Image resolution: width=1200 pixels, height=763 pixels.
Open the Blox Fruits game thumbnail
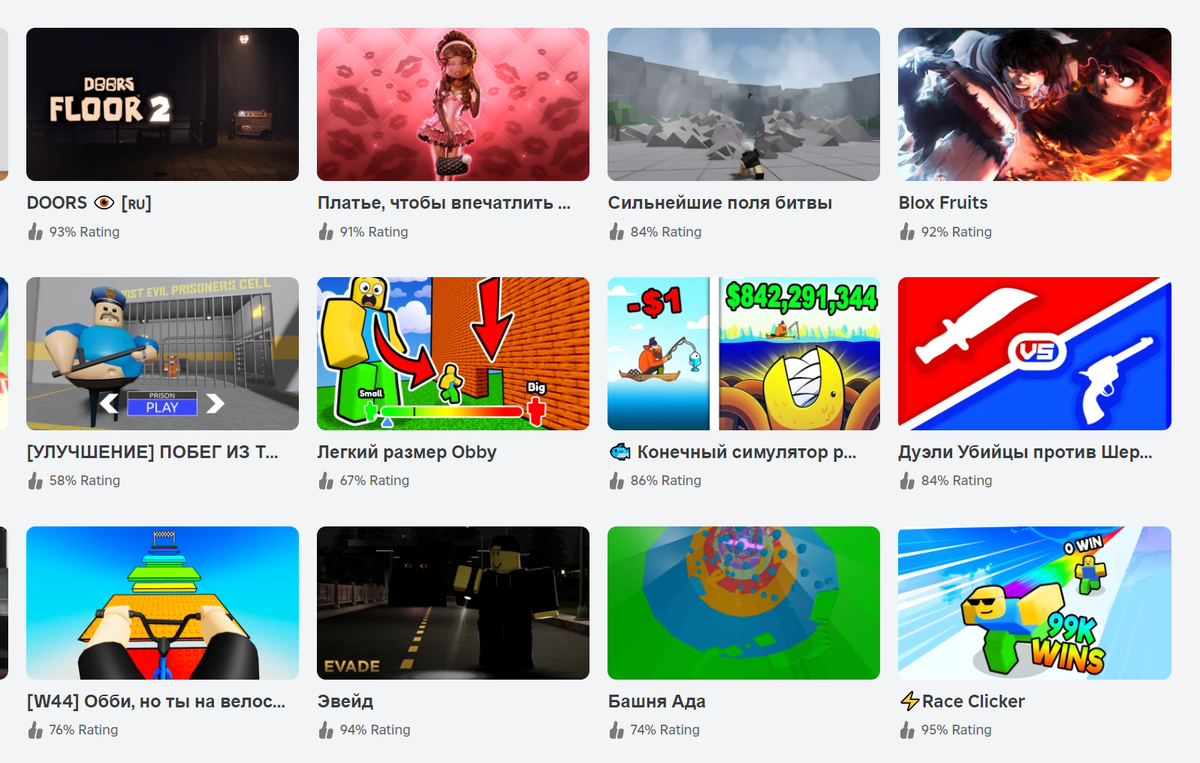1034,104
